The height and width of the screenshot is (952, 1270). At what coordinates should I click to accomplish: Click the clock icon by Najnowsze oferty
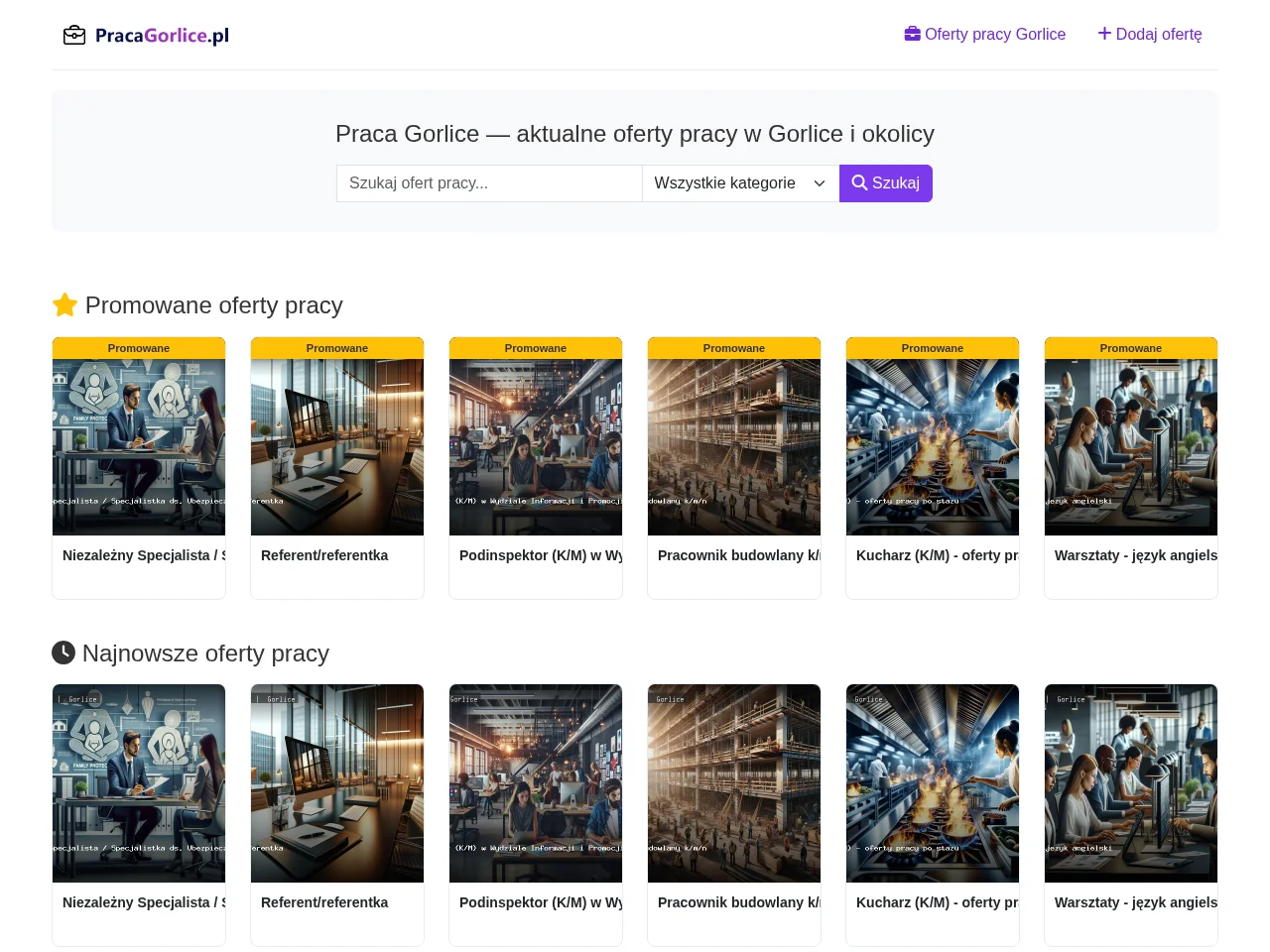[63, 653]
